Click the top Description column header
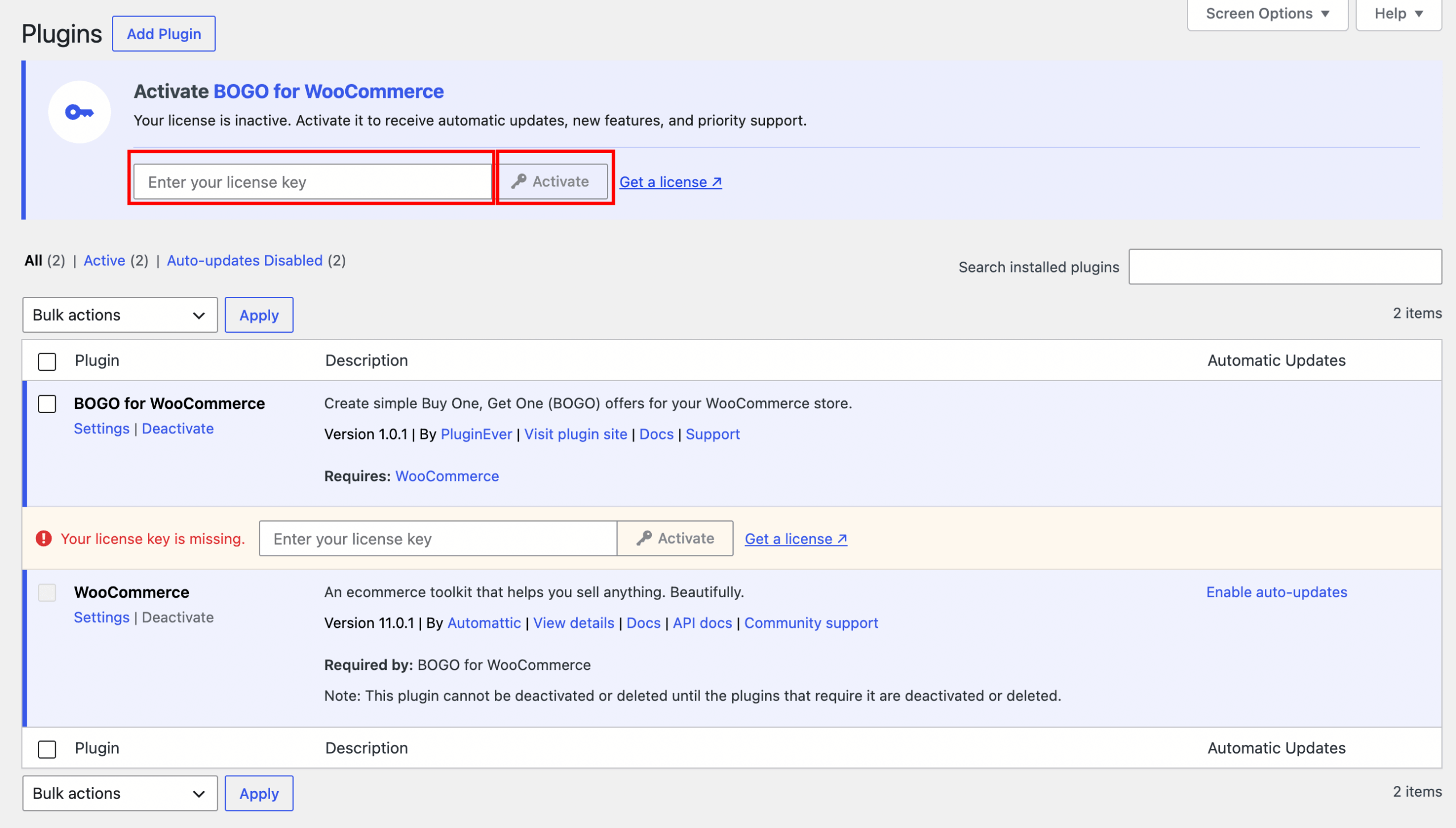This screenshot has width=1456, height=828. [x=366, y=361]
